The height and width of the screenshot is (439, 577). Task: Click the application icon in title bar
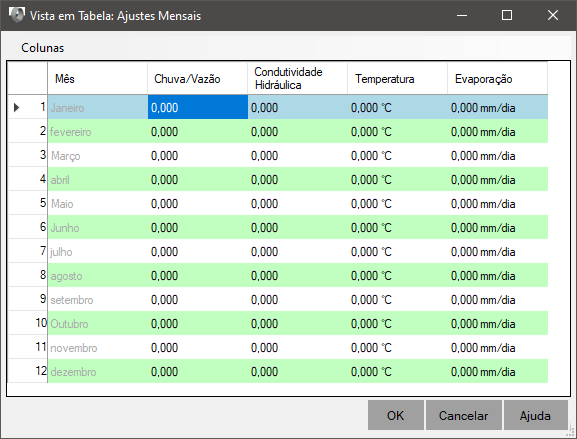pos(17,15)
